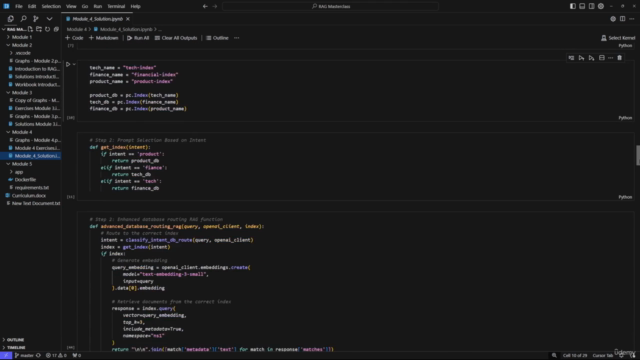Open notebook toolbar overflow menu
Image resolution: width=640 pixels, height=360 pixels.
237,38
